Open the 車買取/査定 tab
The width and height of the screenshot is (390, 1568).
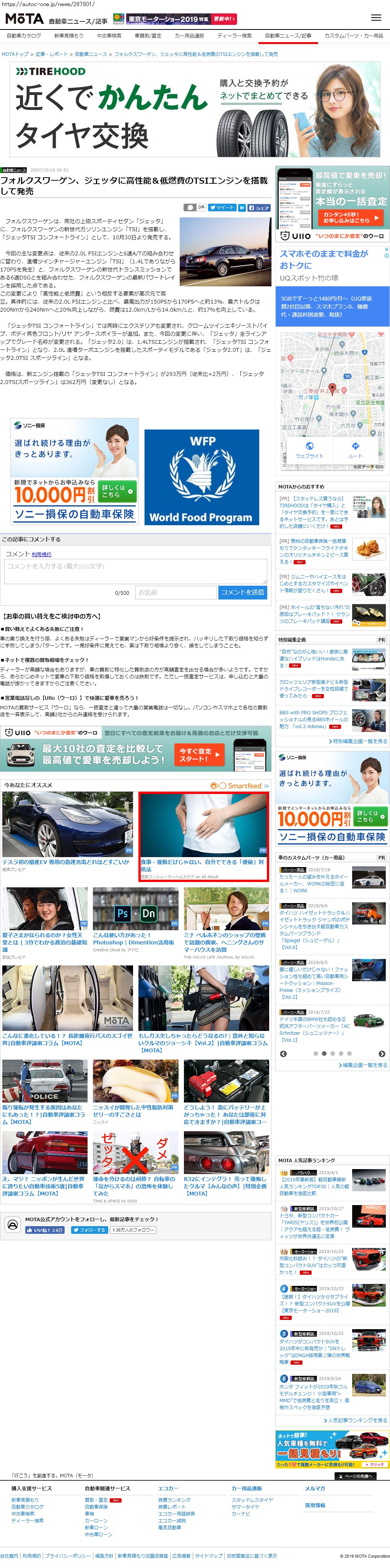click(x=148, y=36)
